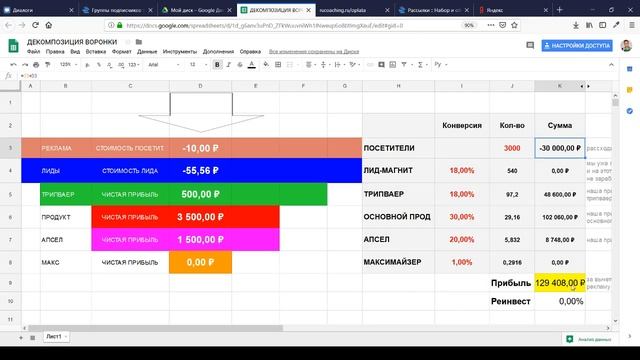Reload the page in browser
Viewport: 640px width, 360px height.
(35, 25)
